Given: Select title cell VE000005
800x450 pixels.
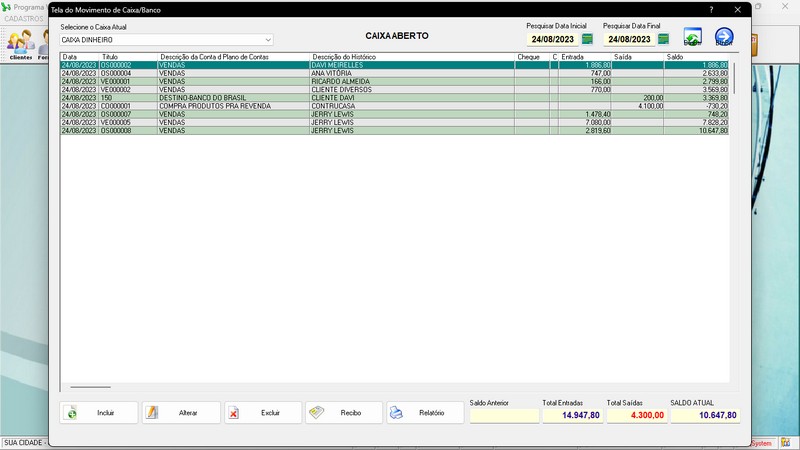Looking at the screenshot, I should [x=128, y=122].
